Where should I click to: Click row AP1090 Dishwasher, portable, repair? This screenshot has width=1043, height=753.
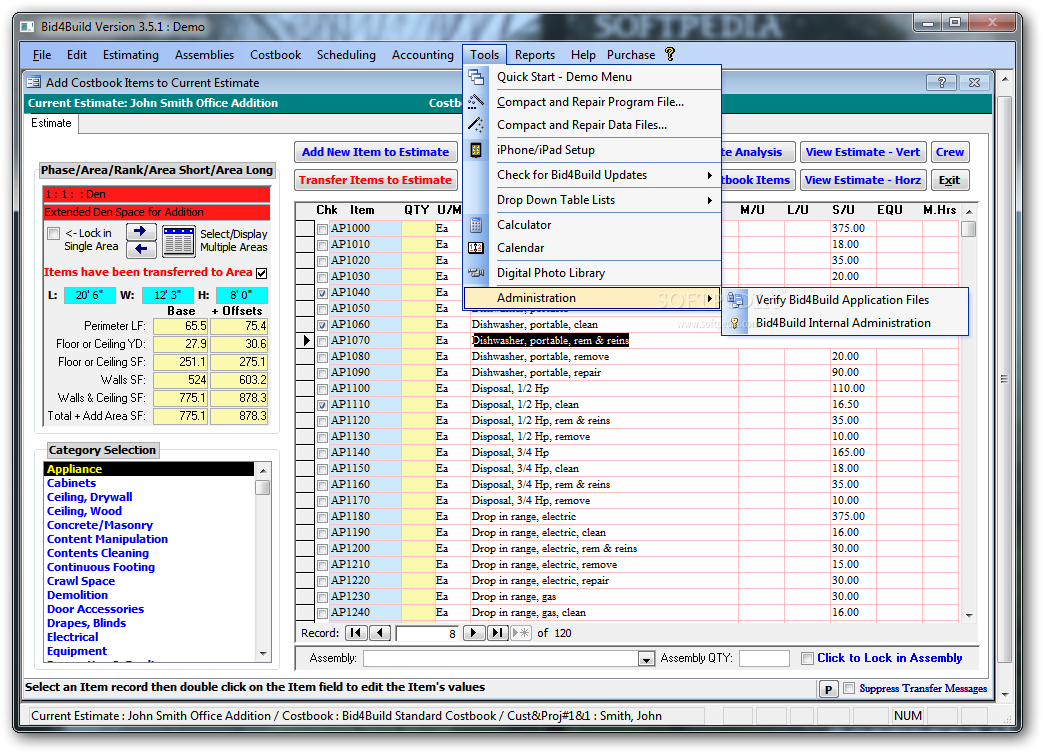pos(625,373)
